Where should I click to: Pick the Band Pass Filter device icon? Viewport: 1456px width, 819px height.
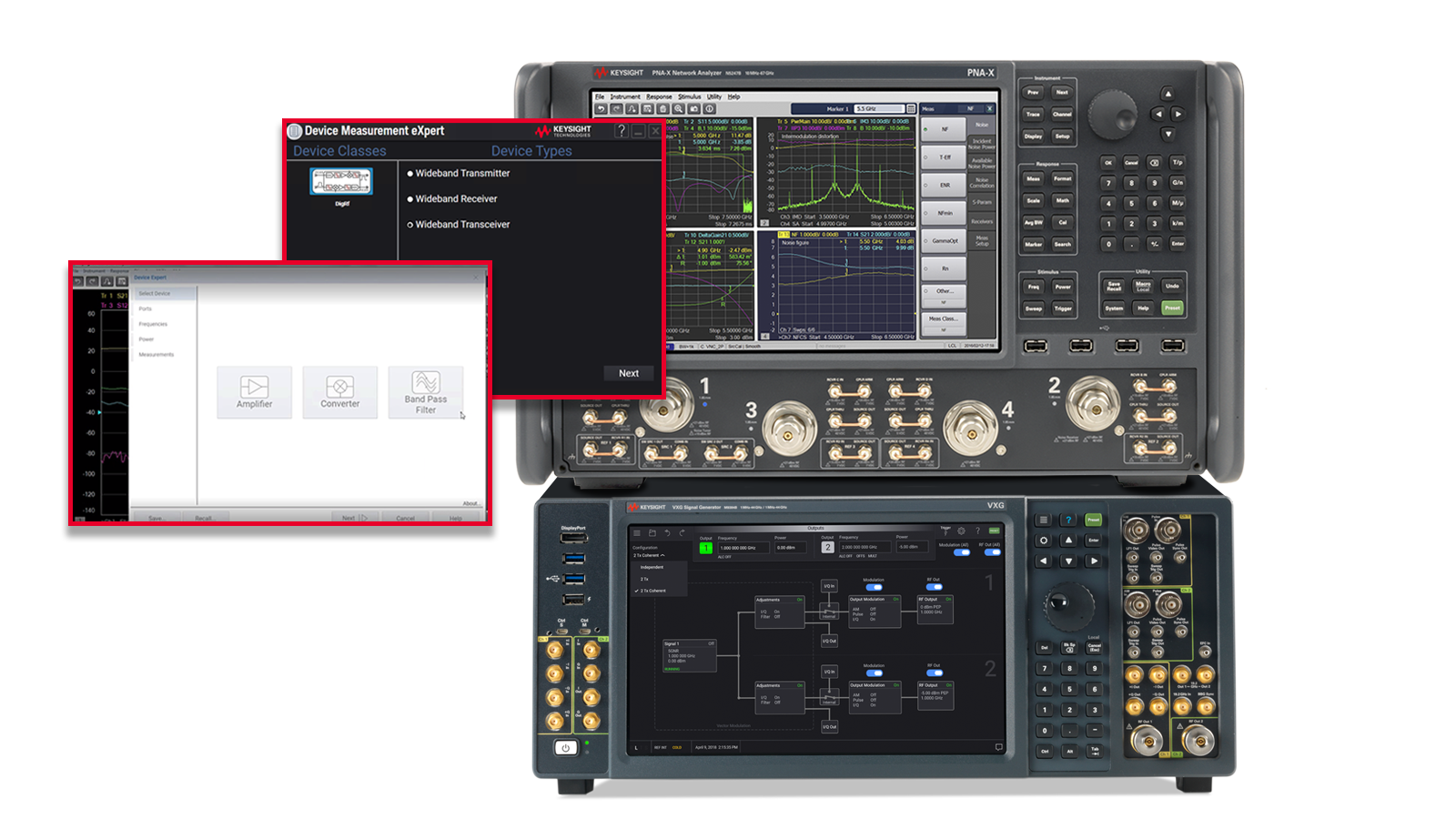click(425, 392)
